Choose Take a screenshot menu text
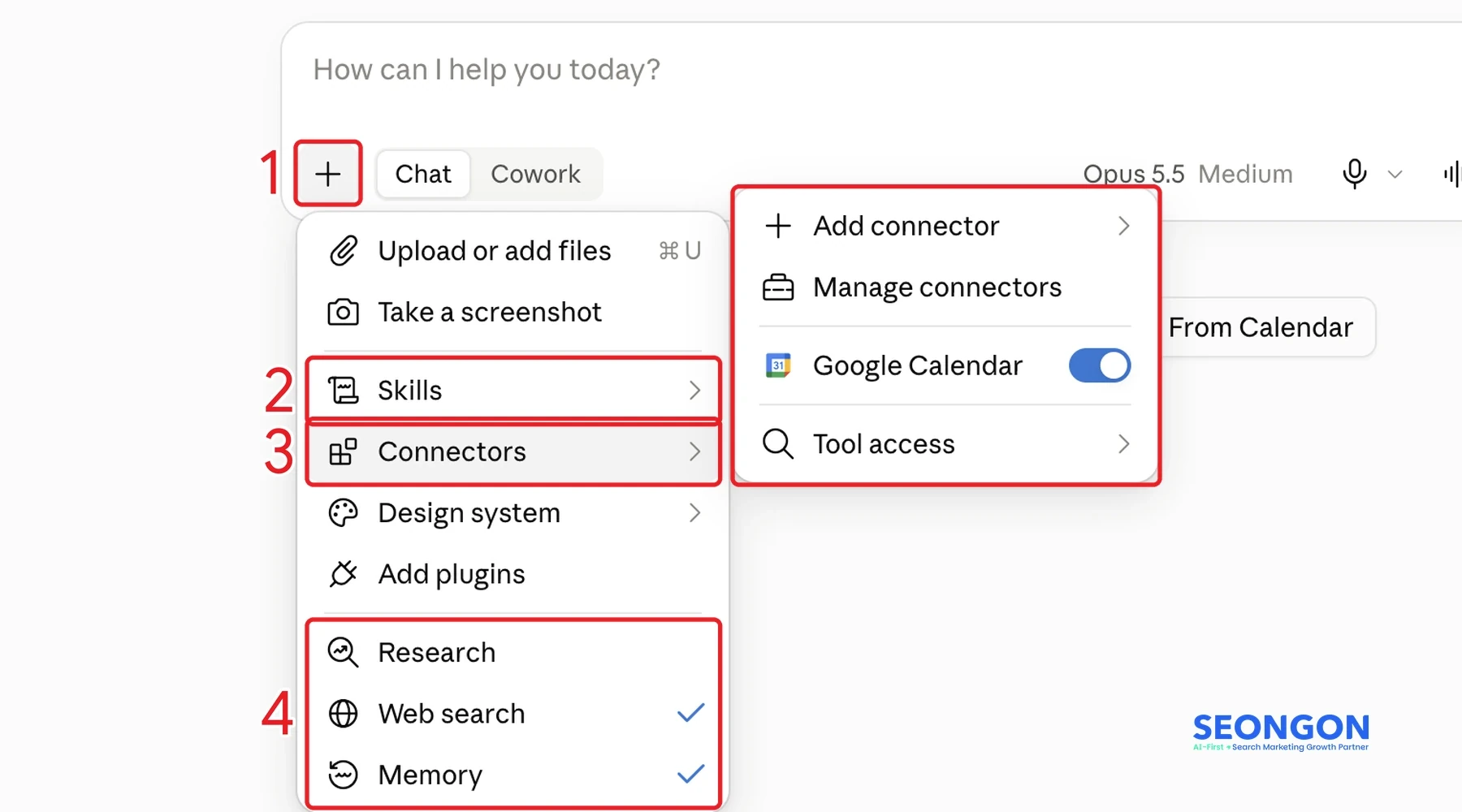This screenshot has height=812, width=1462. coord(490,312)
